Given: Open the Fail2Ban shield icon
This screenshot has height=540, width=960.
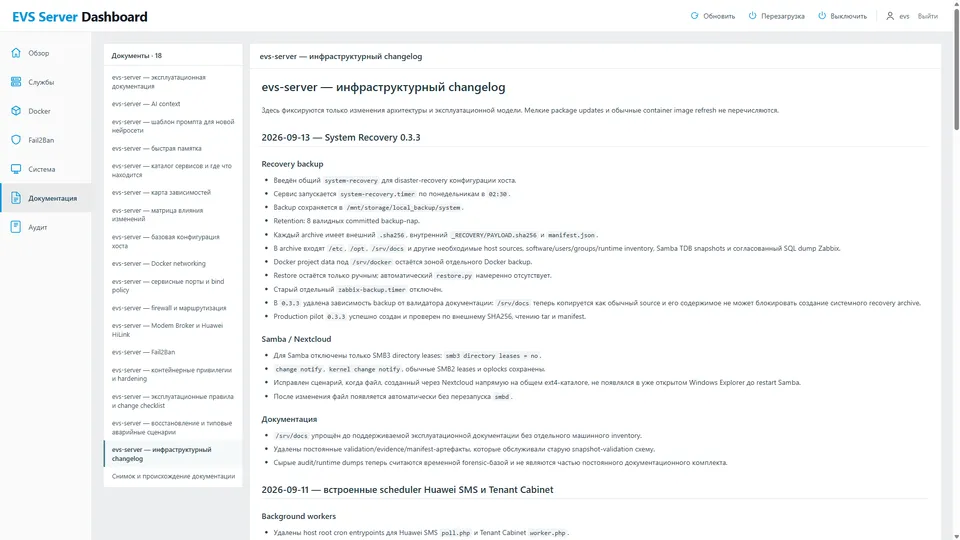Looking at the screenshot, I should point(16,140).
